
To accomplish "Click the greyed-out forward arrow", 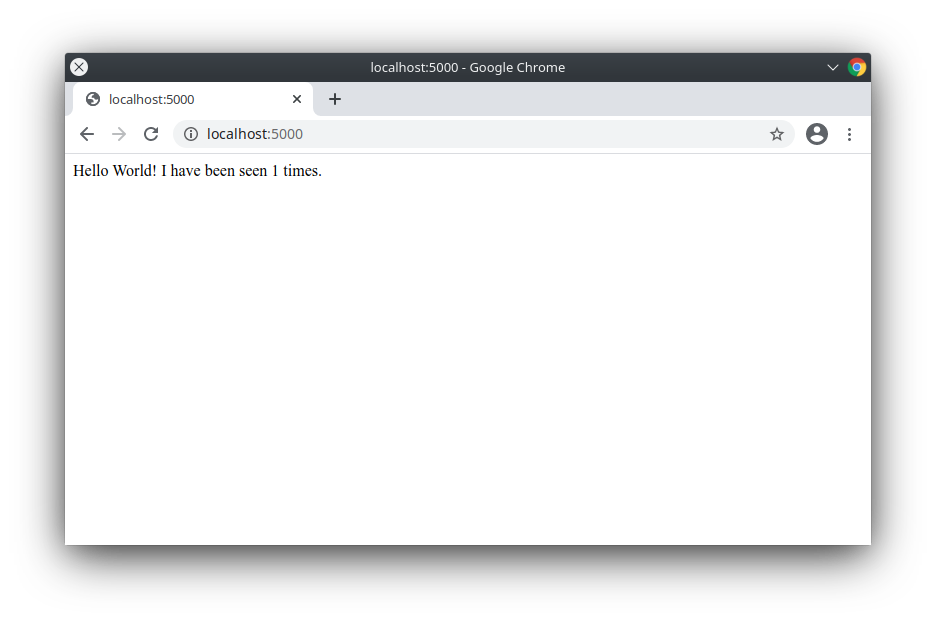I will pyautogui.click(x=119, y=134).
